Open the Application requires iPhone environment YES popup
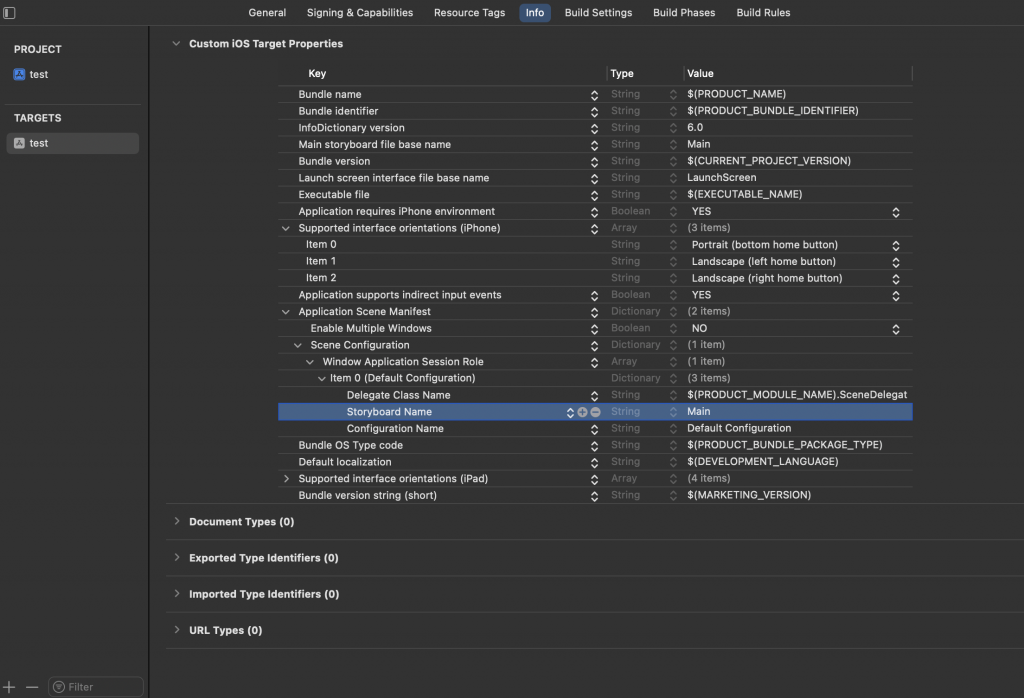This screenshot has width=1024, height=698. 895,212
